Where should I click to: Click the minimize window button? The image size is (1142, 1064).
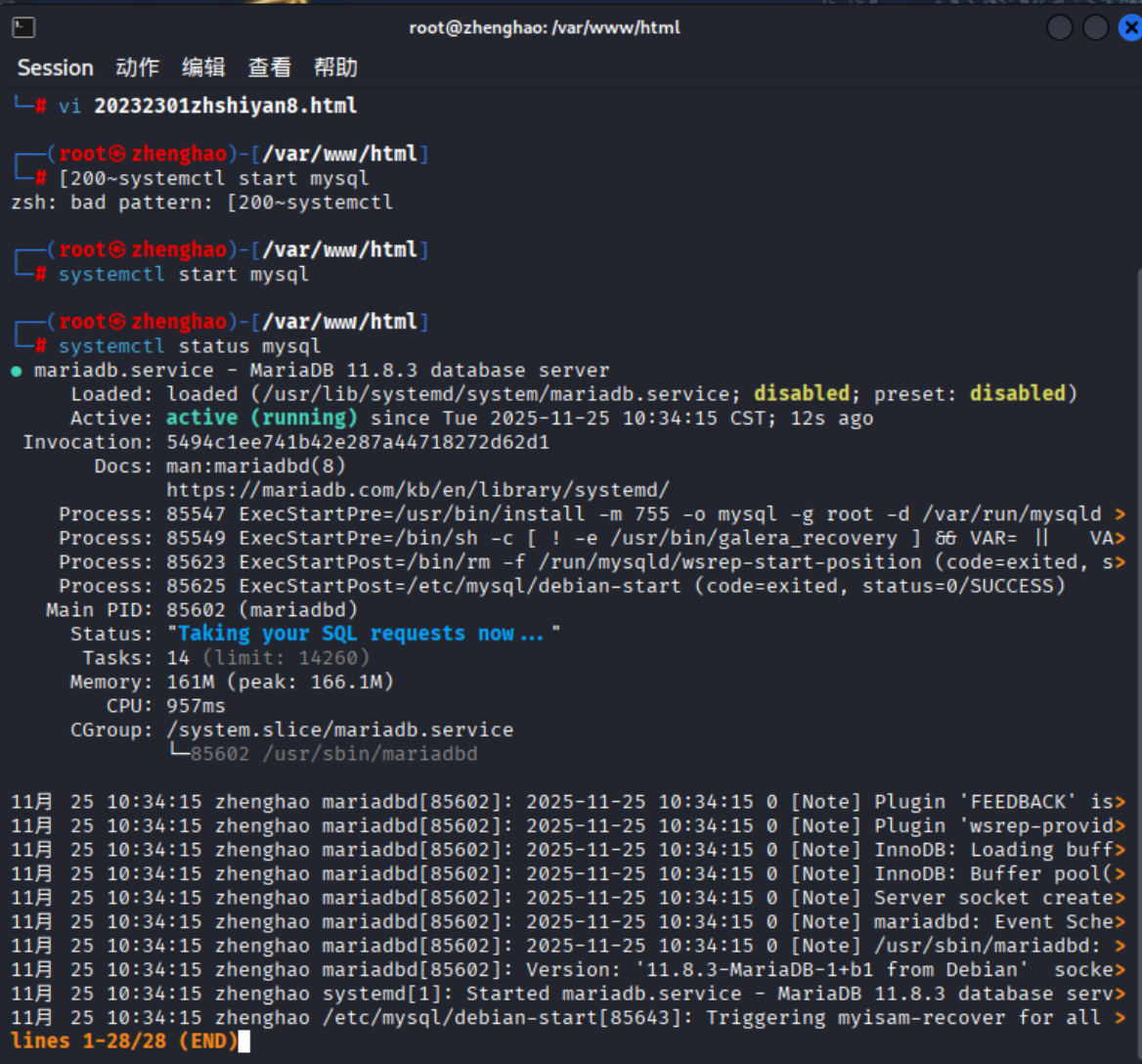pos(1059,27)
